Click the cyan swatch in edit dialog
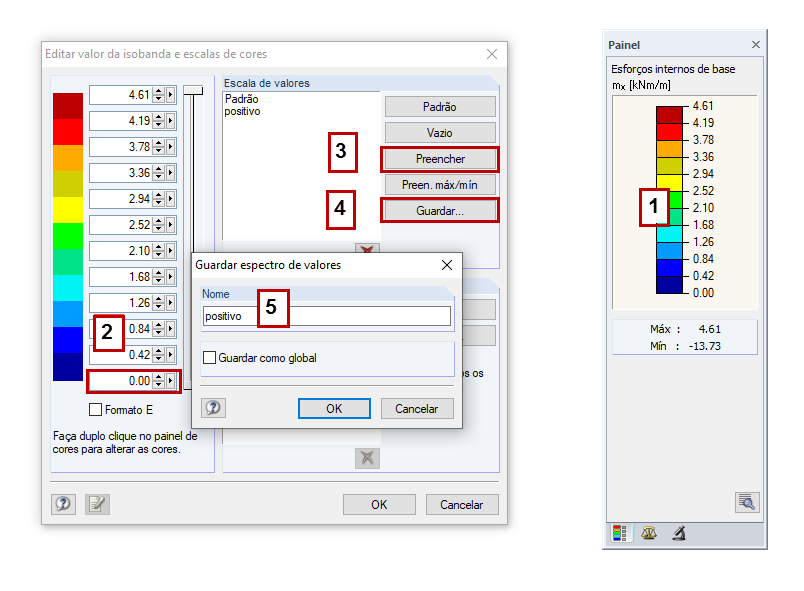This screenshot has width=804, height=591. [68, 288]
